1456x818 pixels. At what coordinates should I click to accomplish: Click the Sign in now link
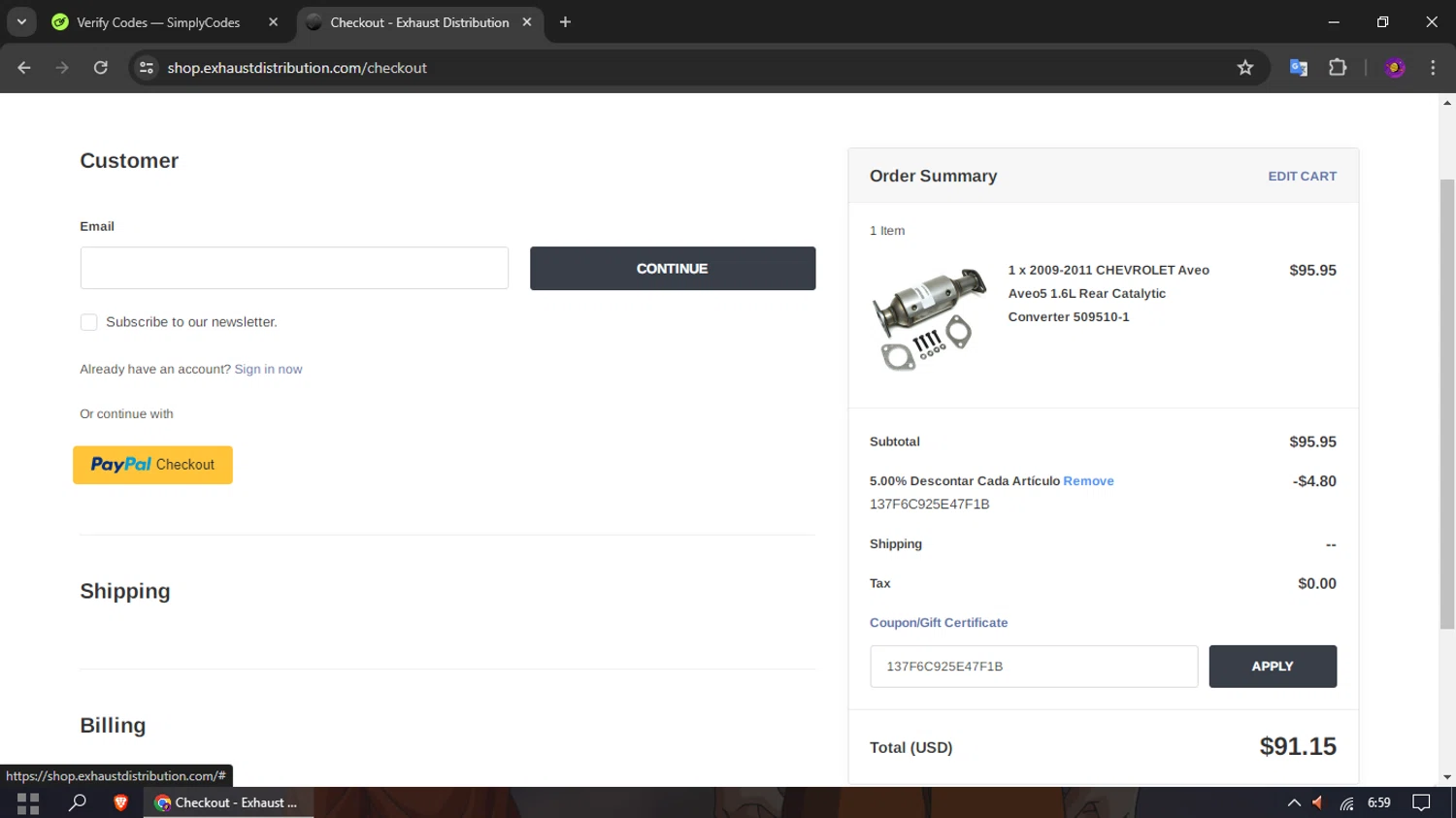[268, 369]
